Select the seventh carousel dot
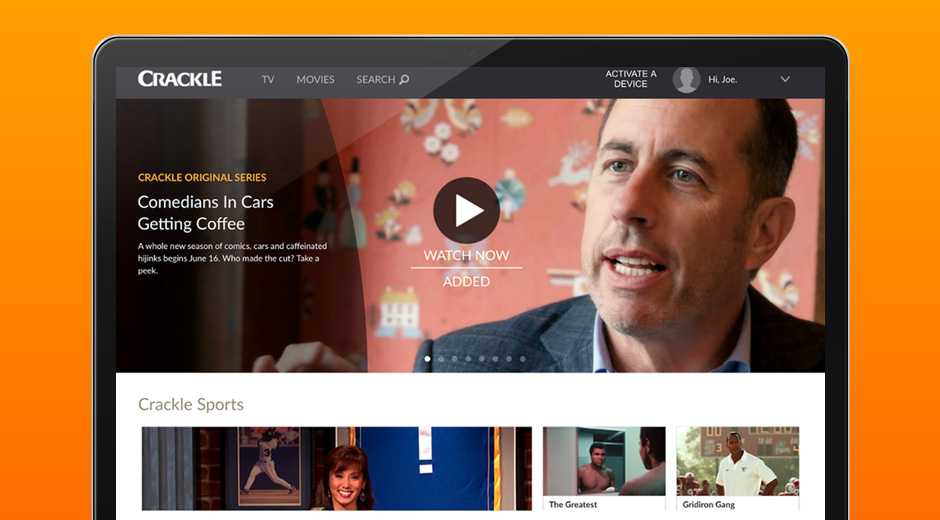 click(x=509, y=359)
